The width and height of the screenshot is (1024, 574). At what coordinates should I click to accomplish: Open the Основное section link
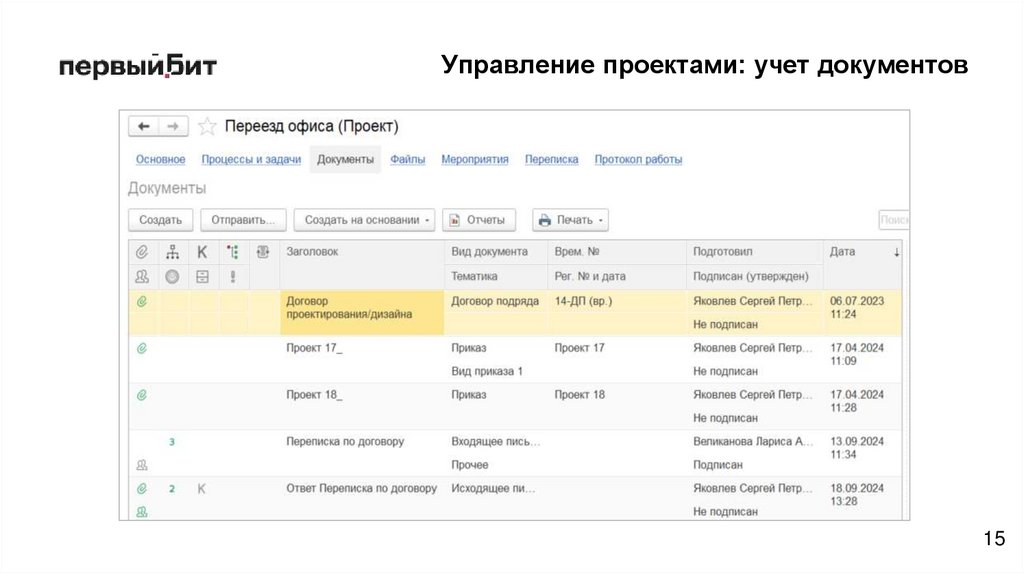(x=161, y=159)
